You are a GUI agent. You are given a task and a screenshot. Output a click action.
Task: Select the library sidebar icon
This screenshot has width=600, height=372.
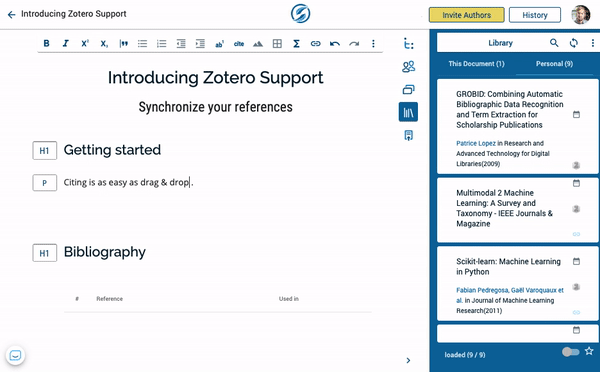(408, 112)
